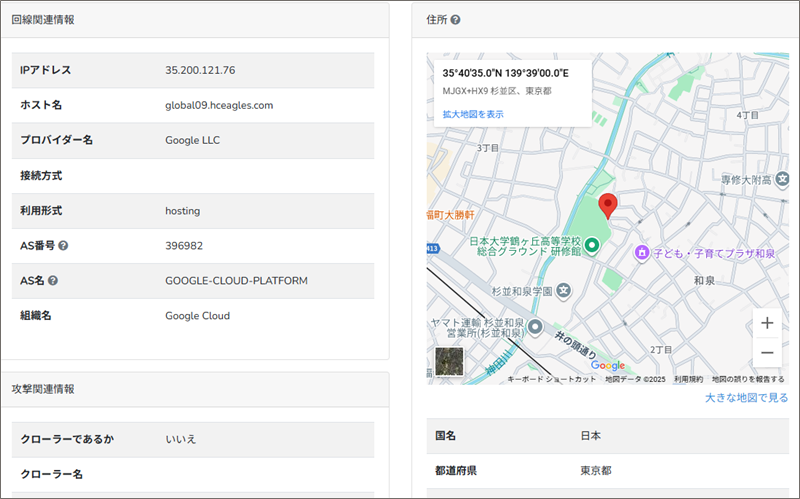Click the 杉並和泉学園 school marker

click(x=563, y=291)
